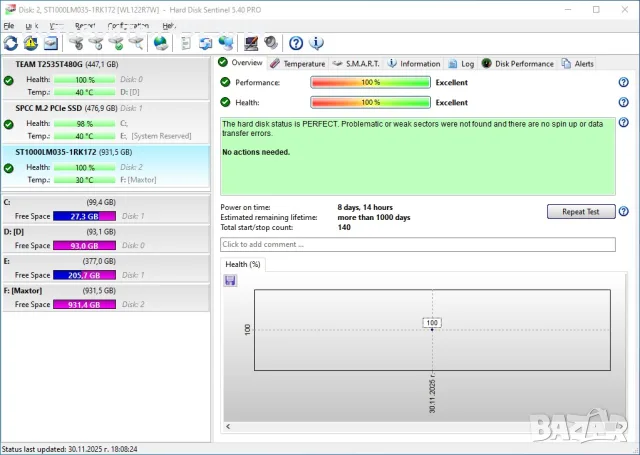Screen dimensions: 640x455
Task: Open the File menu
Action: pos(9,26)
